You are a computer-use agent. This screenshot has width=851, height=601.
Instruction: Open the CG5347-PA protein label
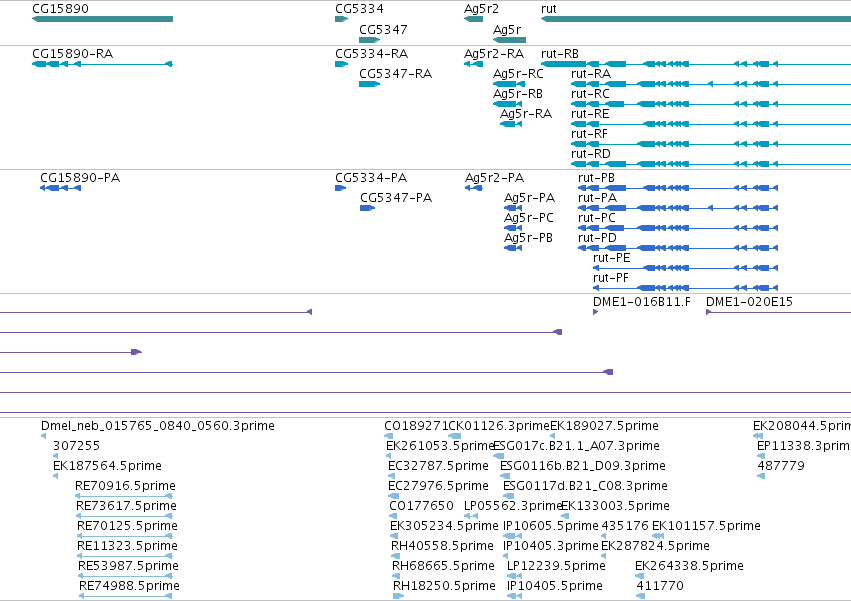pos(396,198)
